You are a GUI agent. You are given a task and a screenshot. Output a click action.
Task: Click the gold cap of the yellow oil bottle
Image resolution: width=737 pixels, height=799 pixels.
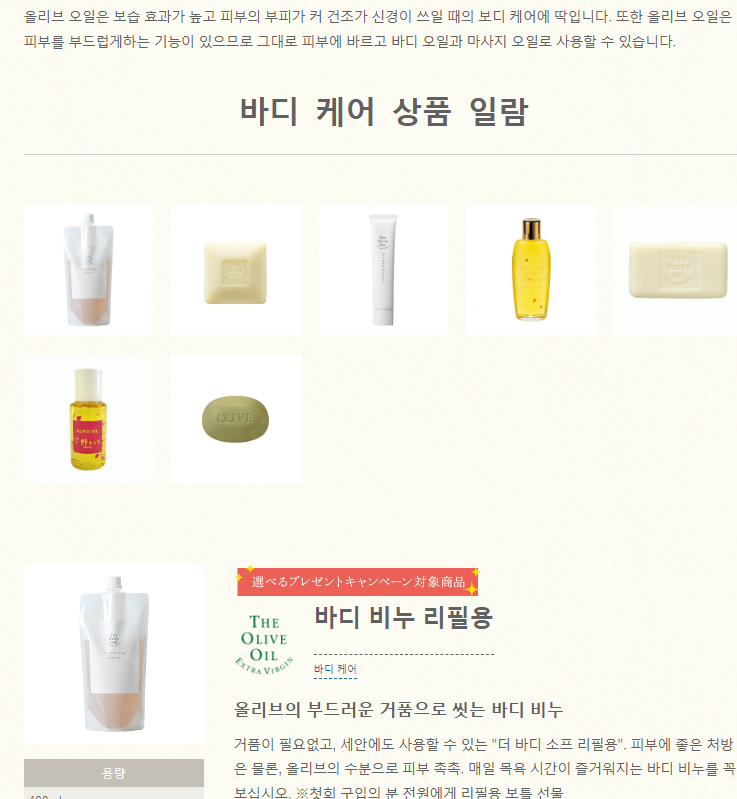531,229
